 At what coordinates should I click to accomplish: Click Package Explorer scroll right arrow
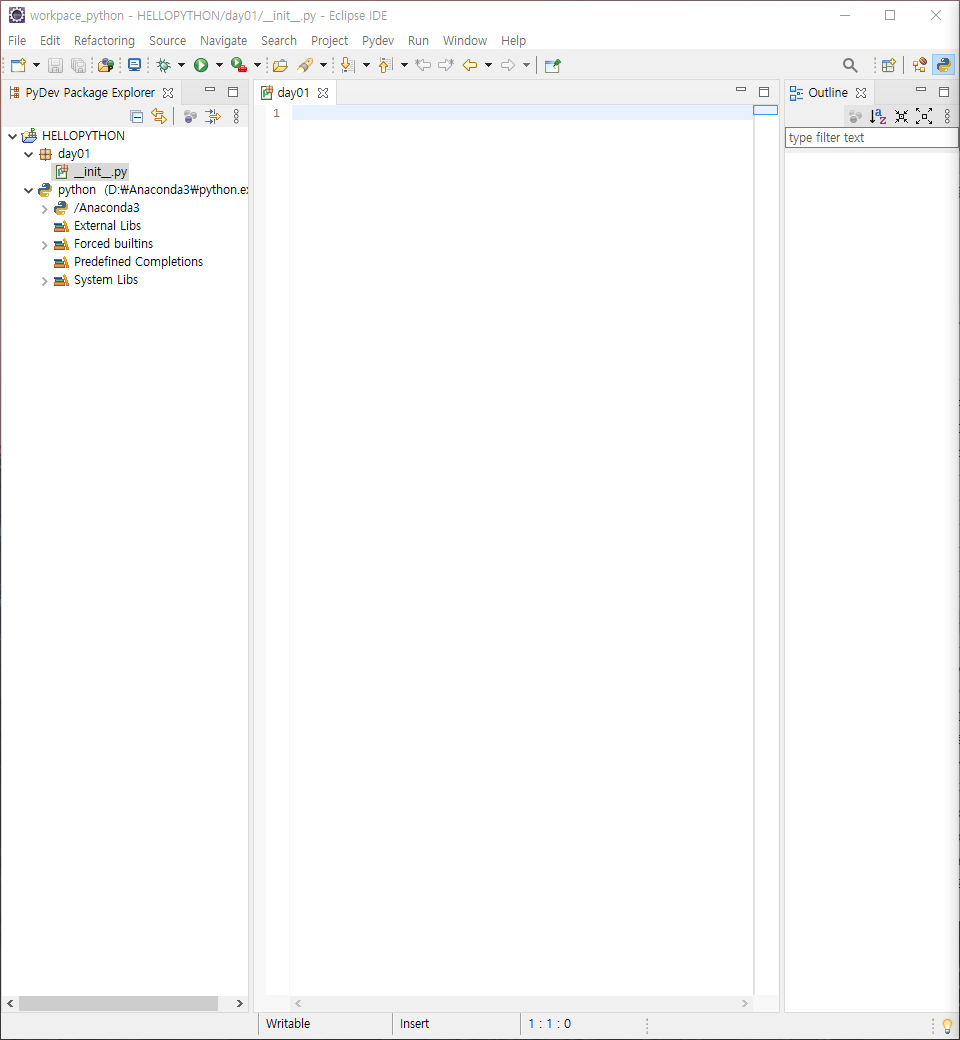(240, 1004)
